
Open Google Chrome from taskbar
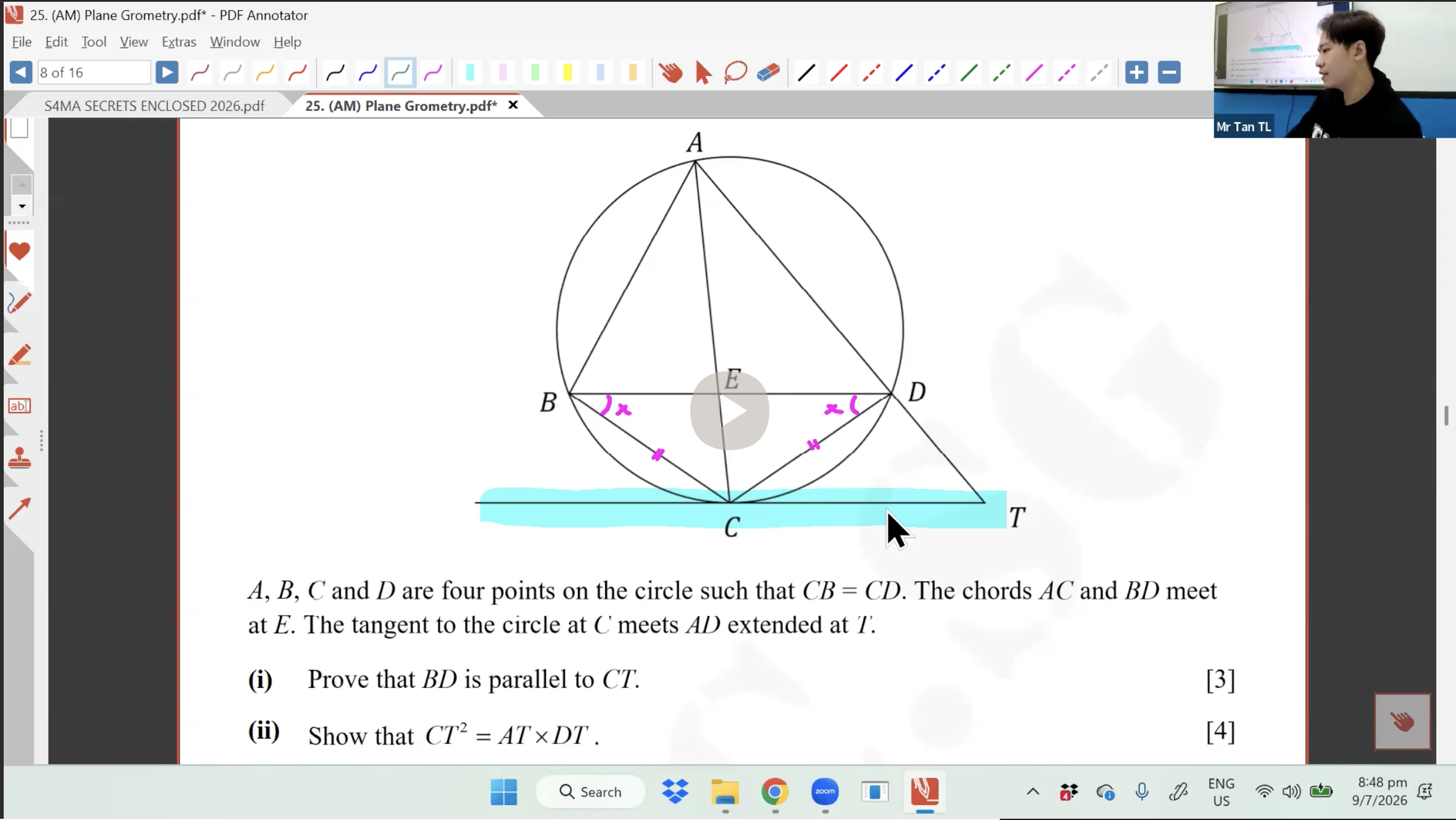774,792
